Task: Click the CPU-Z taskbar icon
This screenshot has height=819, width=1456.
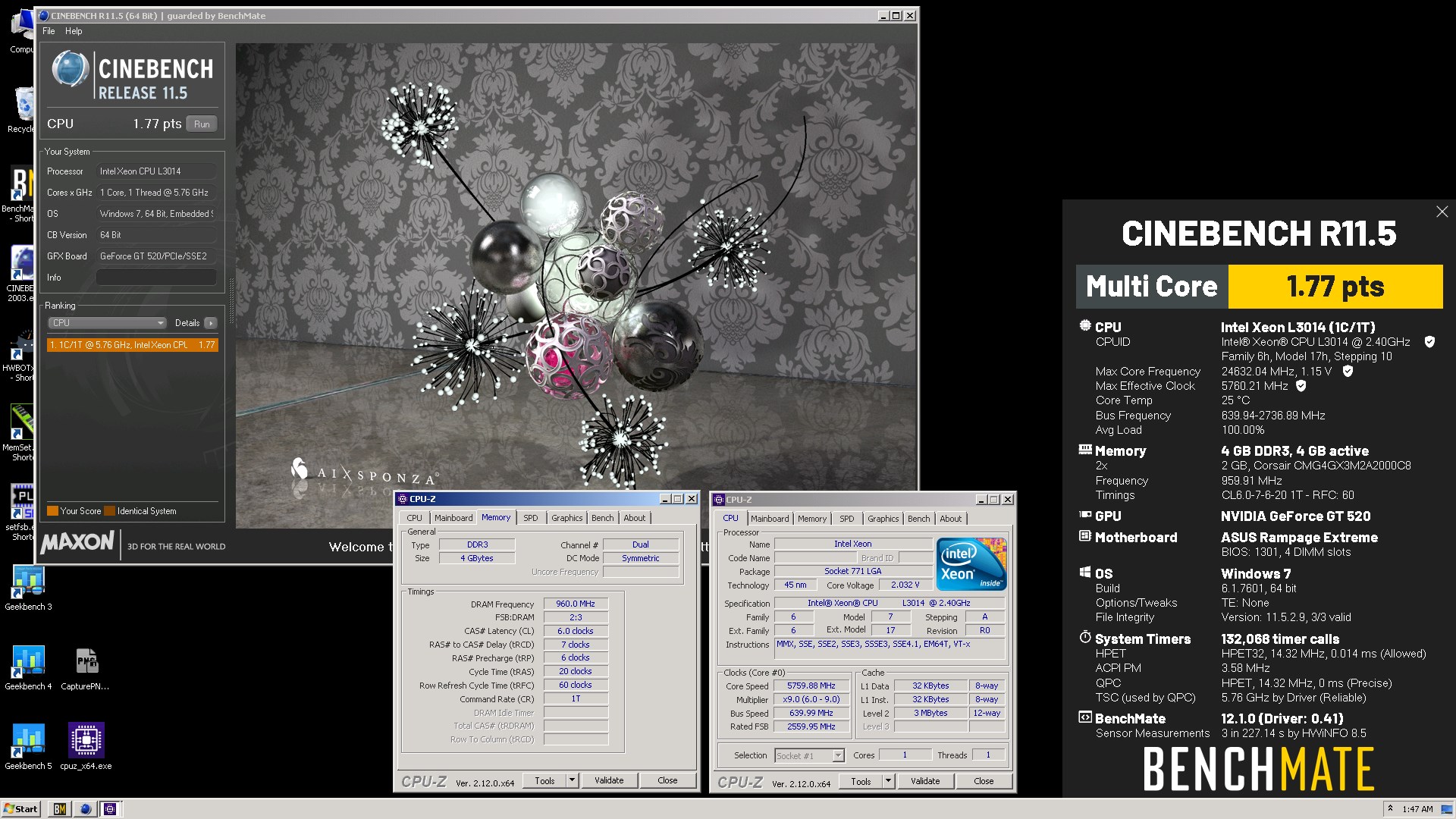Action: tap(110, 809)
